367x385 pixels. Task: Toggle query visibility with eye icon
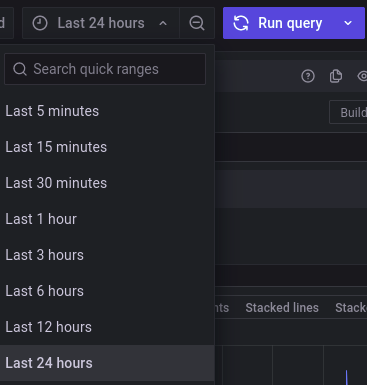(362, 76)
